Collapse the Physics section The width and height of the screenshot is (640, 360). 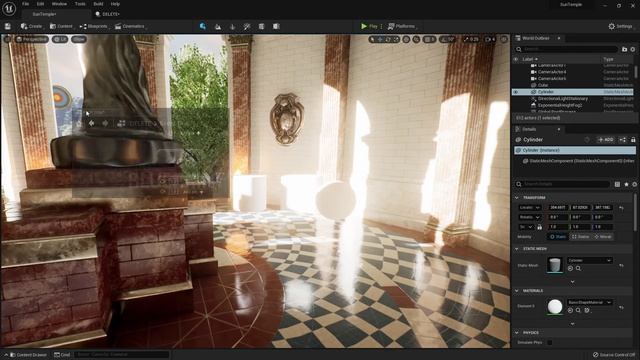pos(517,333)
